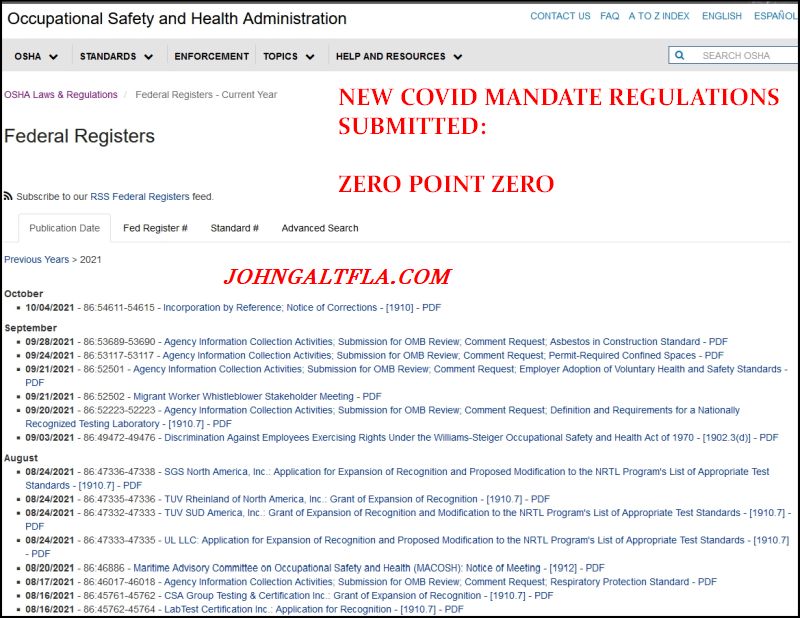Switch language to Español

pos(775,16)
